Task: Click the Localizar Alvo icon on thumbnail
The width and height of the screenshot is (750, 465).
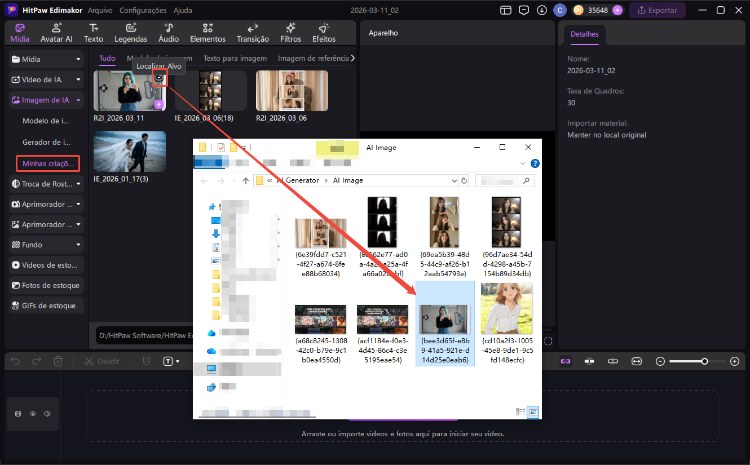Action: click(x=159, y=77)
